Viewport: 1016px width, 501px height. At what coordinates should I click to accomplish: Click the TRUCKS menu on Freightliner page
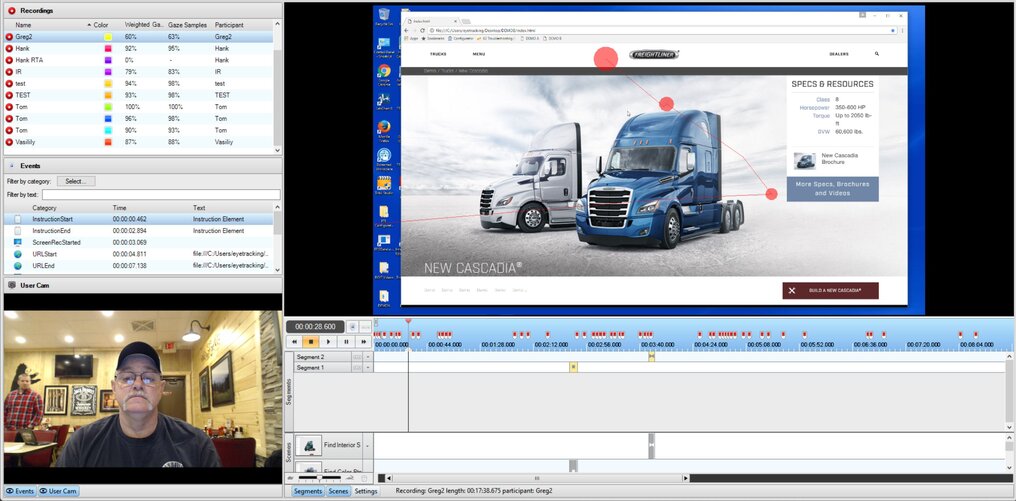tap(438, 54)
